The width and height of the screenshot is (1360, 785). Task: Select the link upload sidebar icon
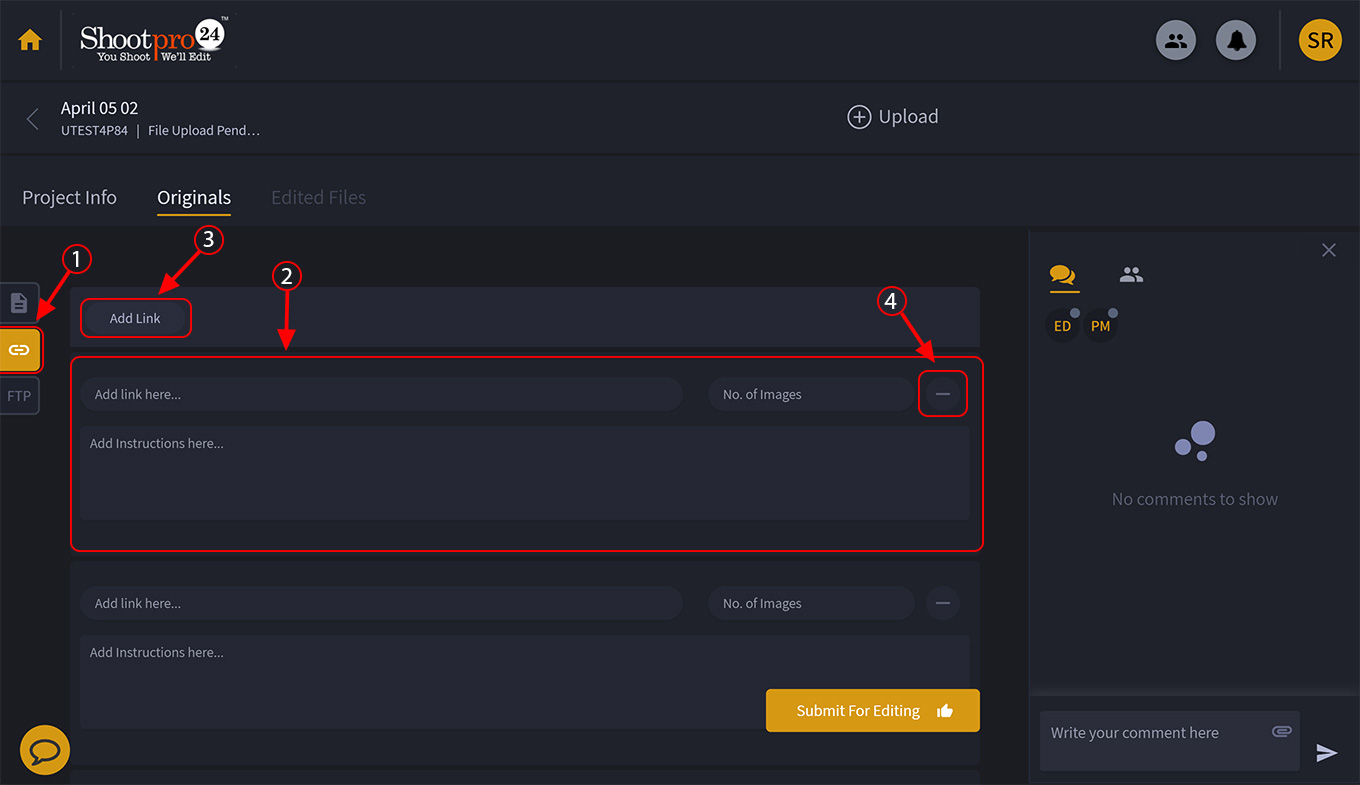click(19, 350)
